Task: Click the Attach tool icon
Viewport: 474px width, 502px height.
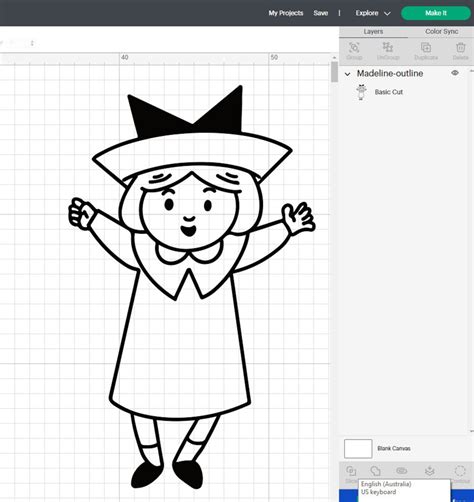Action: tap(402, 471)
